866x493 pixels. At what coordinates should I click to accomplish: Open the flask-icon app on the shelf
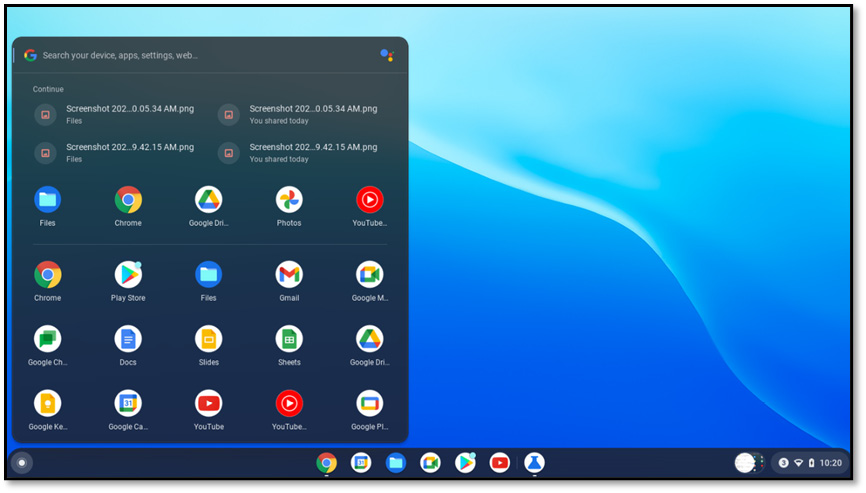pos(534,463)
